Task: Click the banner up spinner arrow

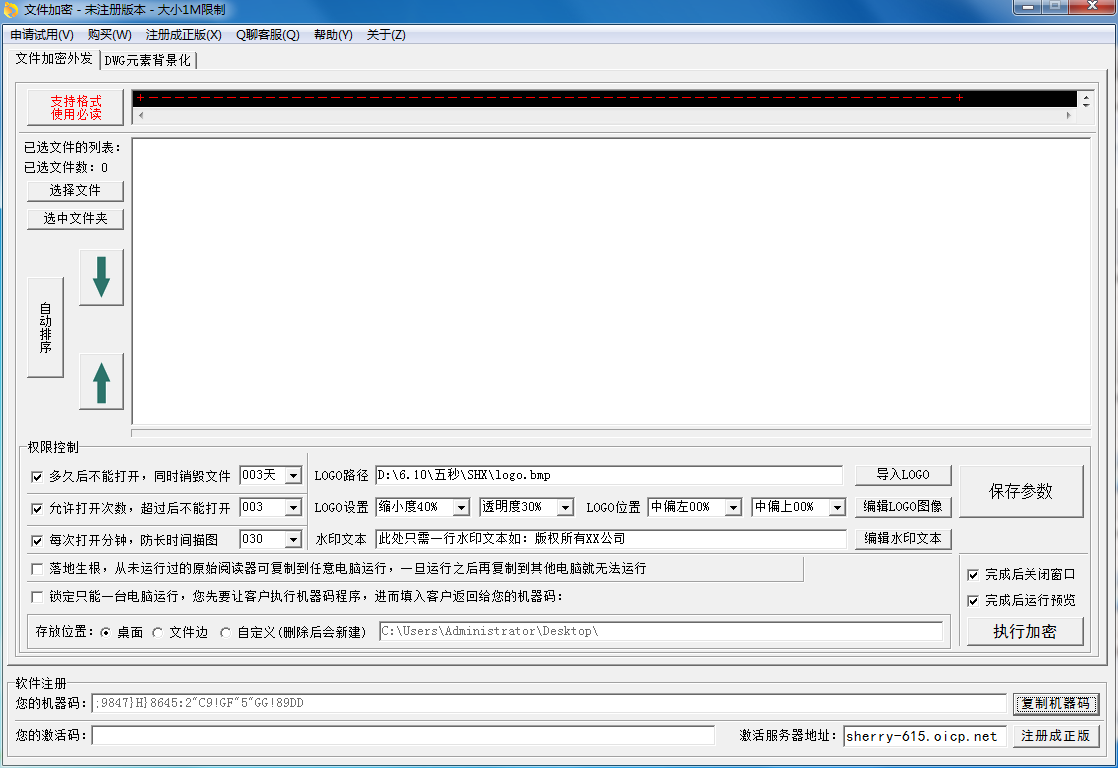Action: click(x=1086, y=96)
